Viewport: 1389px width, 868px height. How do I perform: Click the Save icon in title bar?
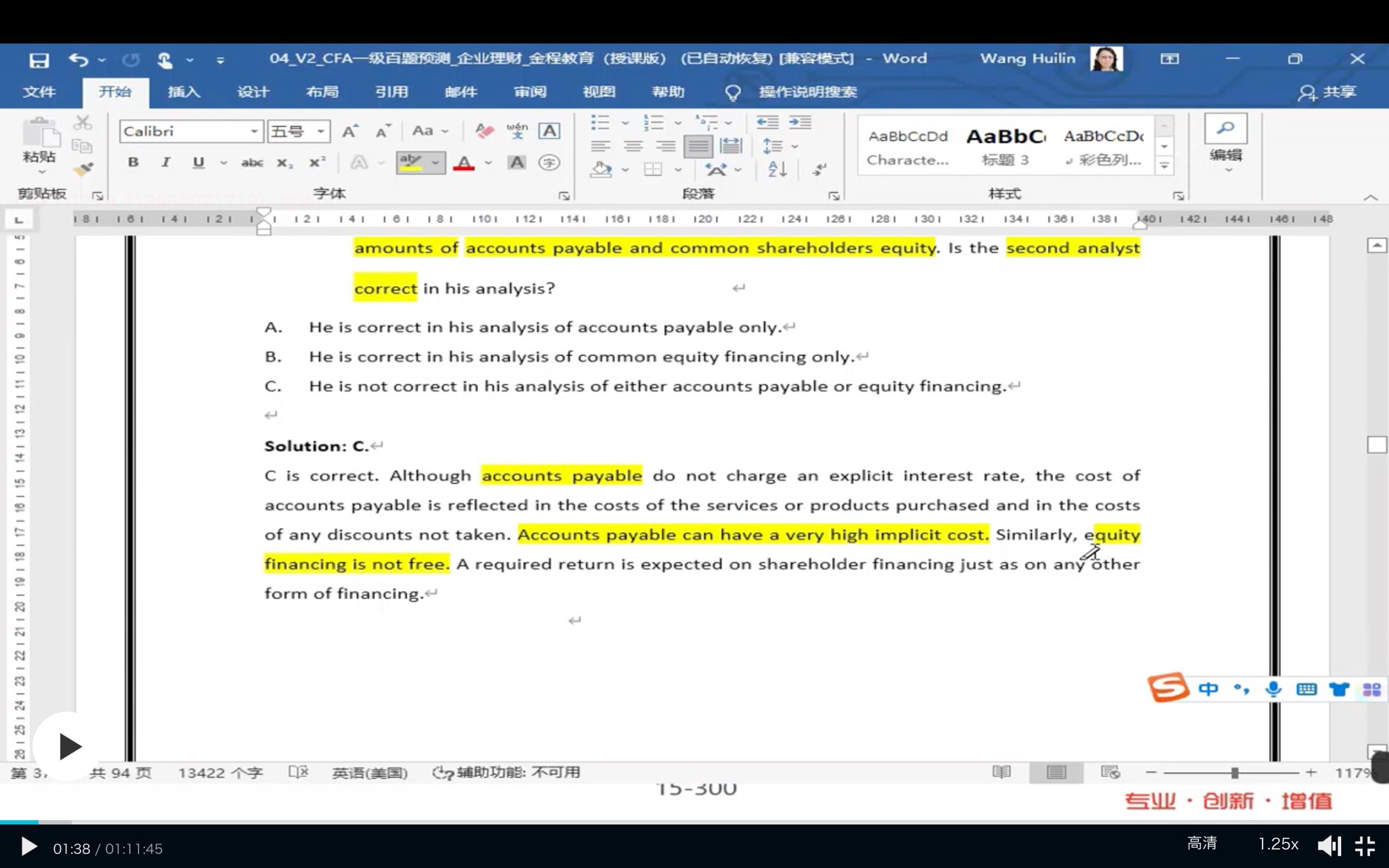(39, 60)
